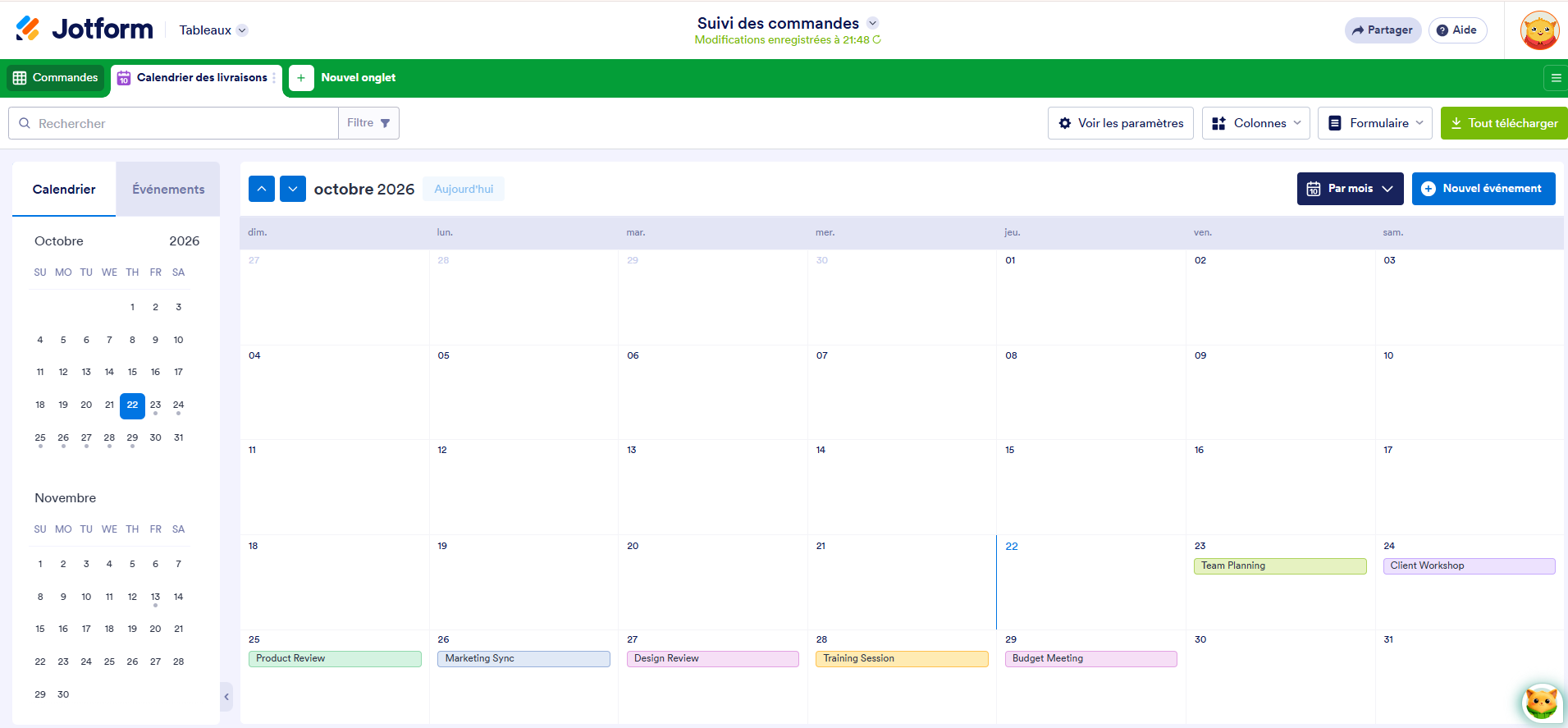Open the Team Planning event
The width and height of the screenshot is (1568, 728).
point(1280,566)
